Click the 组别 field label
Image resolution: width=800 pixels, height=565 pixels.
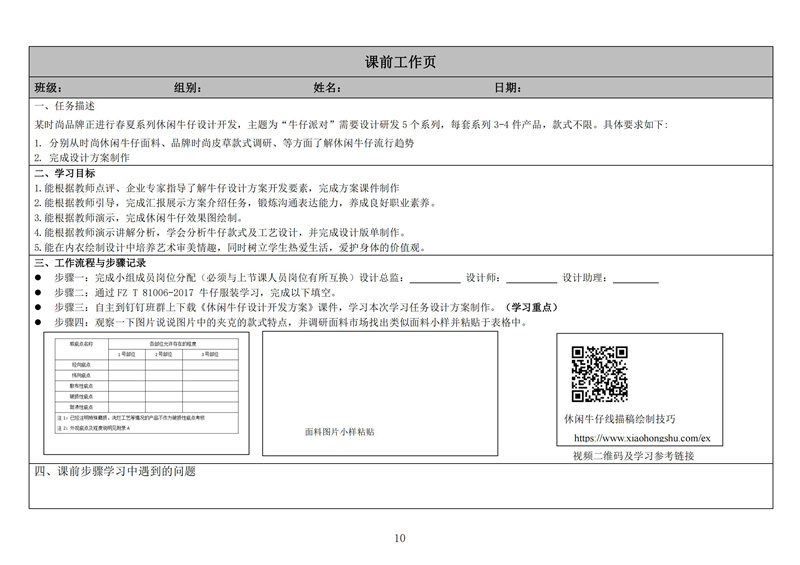(x=188, y=88)
